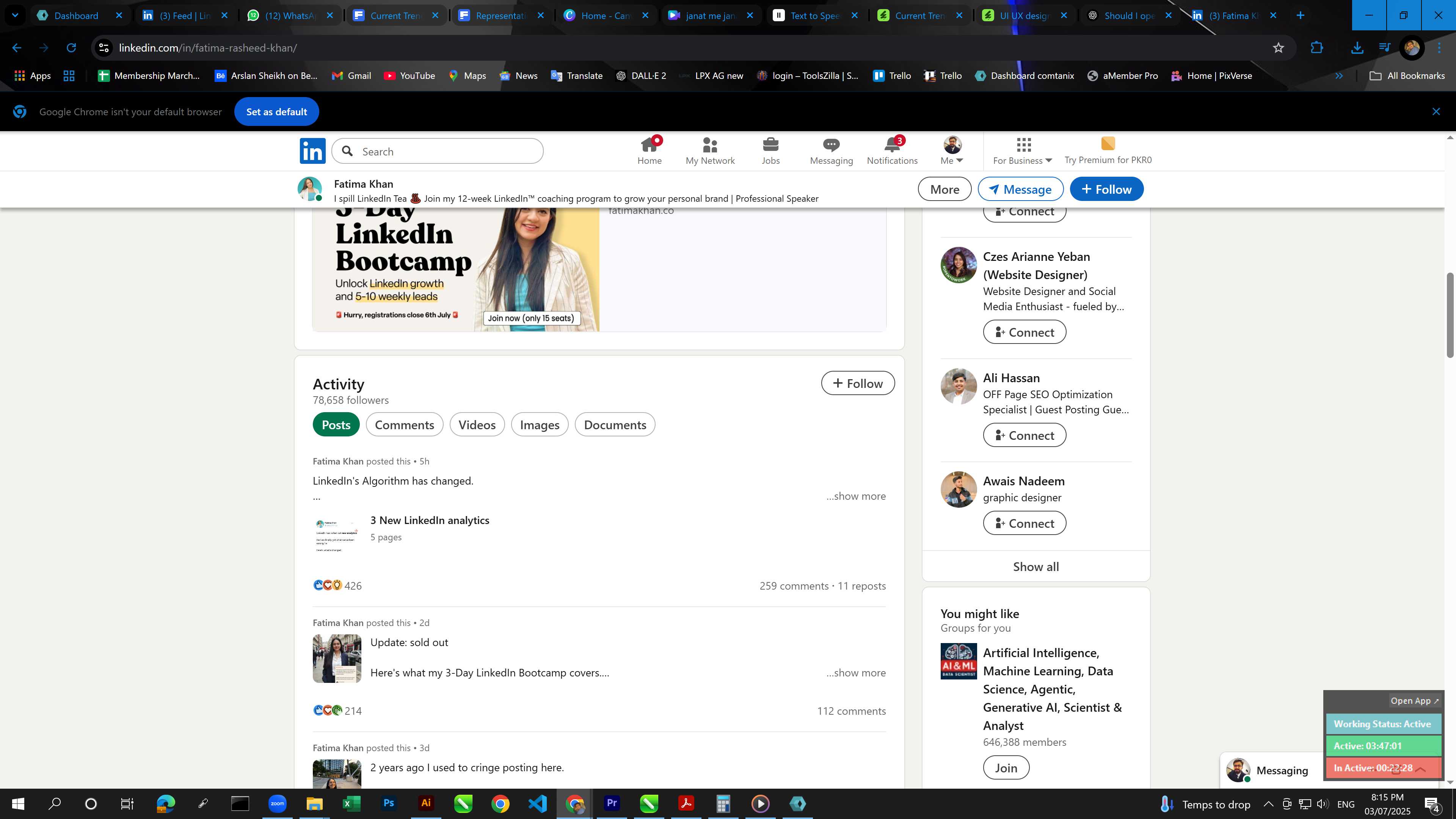Open Chrome extensions puzzle icon
This screenshot has width=1456, height=819.
pos(1316,48)
